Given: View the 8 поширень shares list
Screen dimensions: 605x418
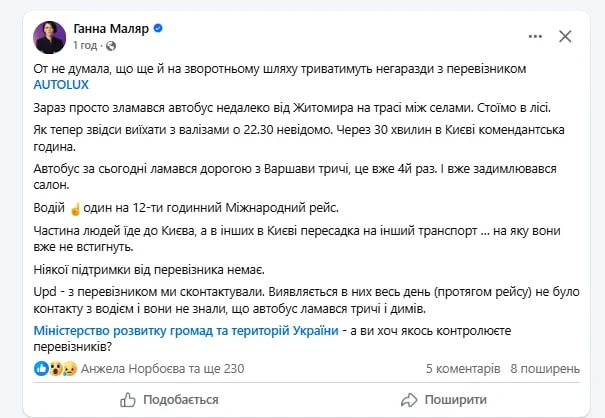Looking at the screenshot, I should click(545, 369).
